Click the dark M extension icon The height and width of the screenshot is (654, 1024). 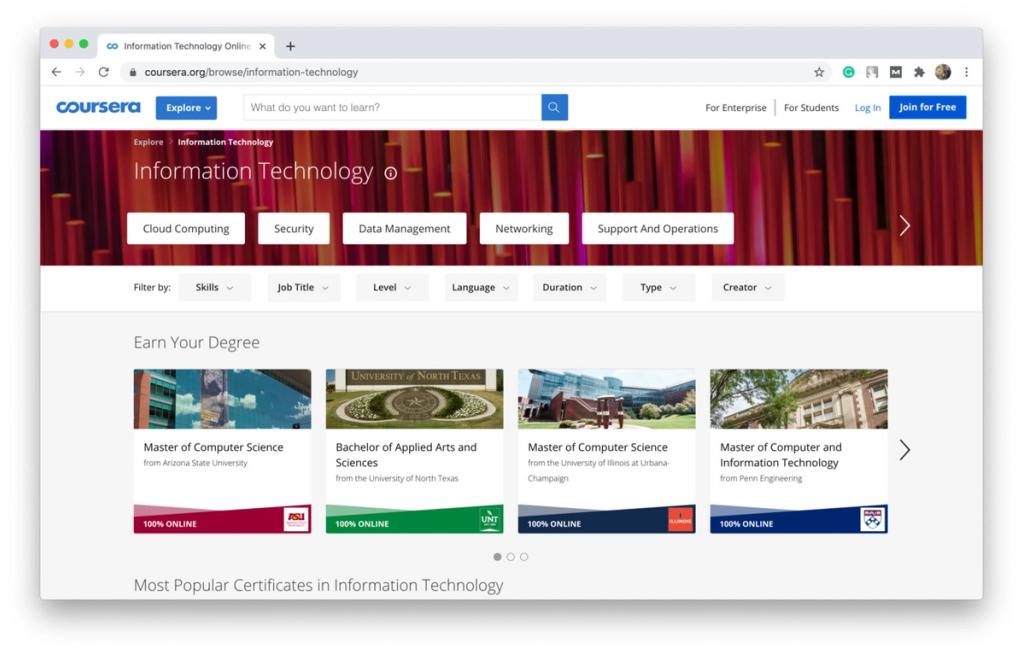[895, 72]
